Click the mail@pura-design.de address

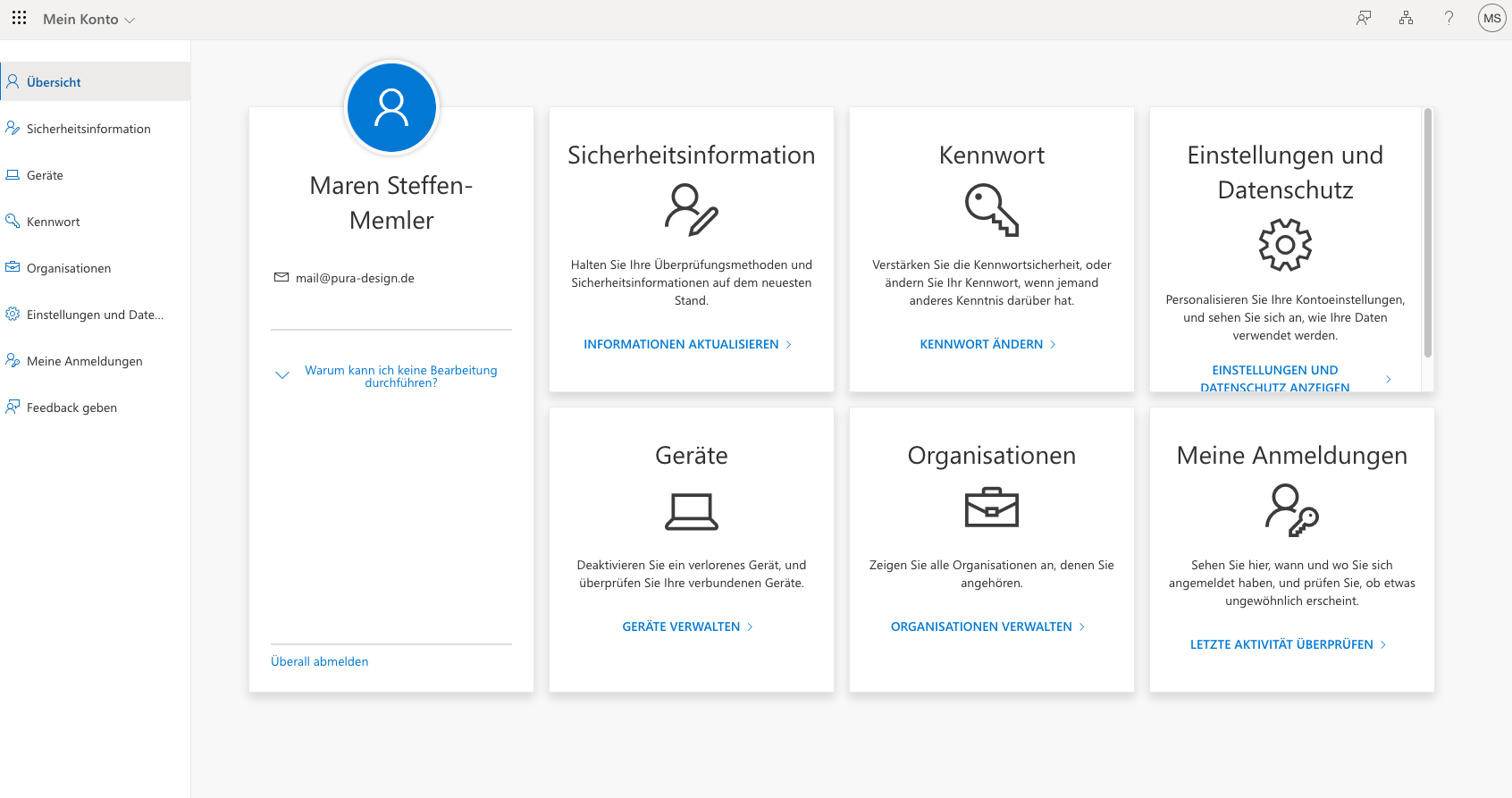click(x=355, y=278)
